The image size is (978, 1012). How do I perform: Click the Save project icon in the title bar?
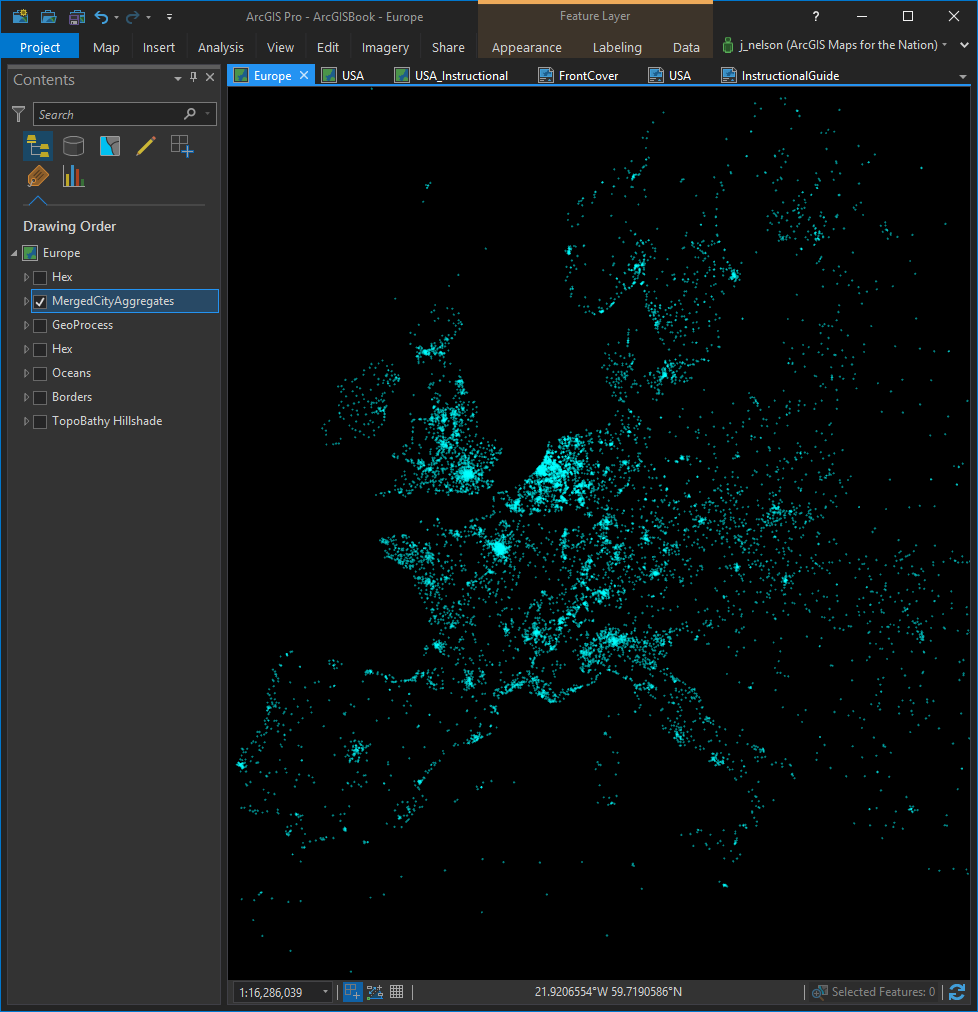point(77,17)
